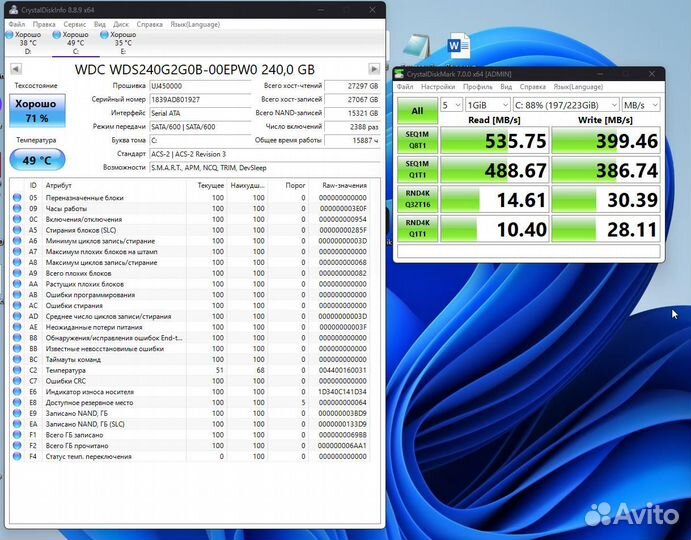Open Профиль menu in CrystalDiskMark
Viewport: 691px width, 540px height.
(478, 87)
